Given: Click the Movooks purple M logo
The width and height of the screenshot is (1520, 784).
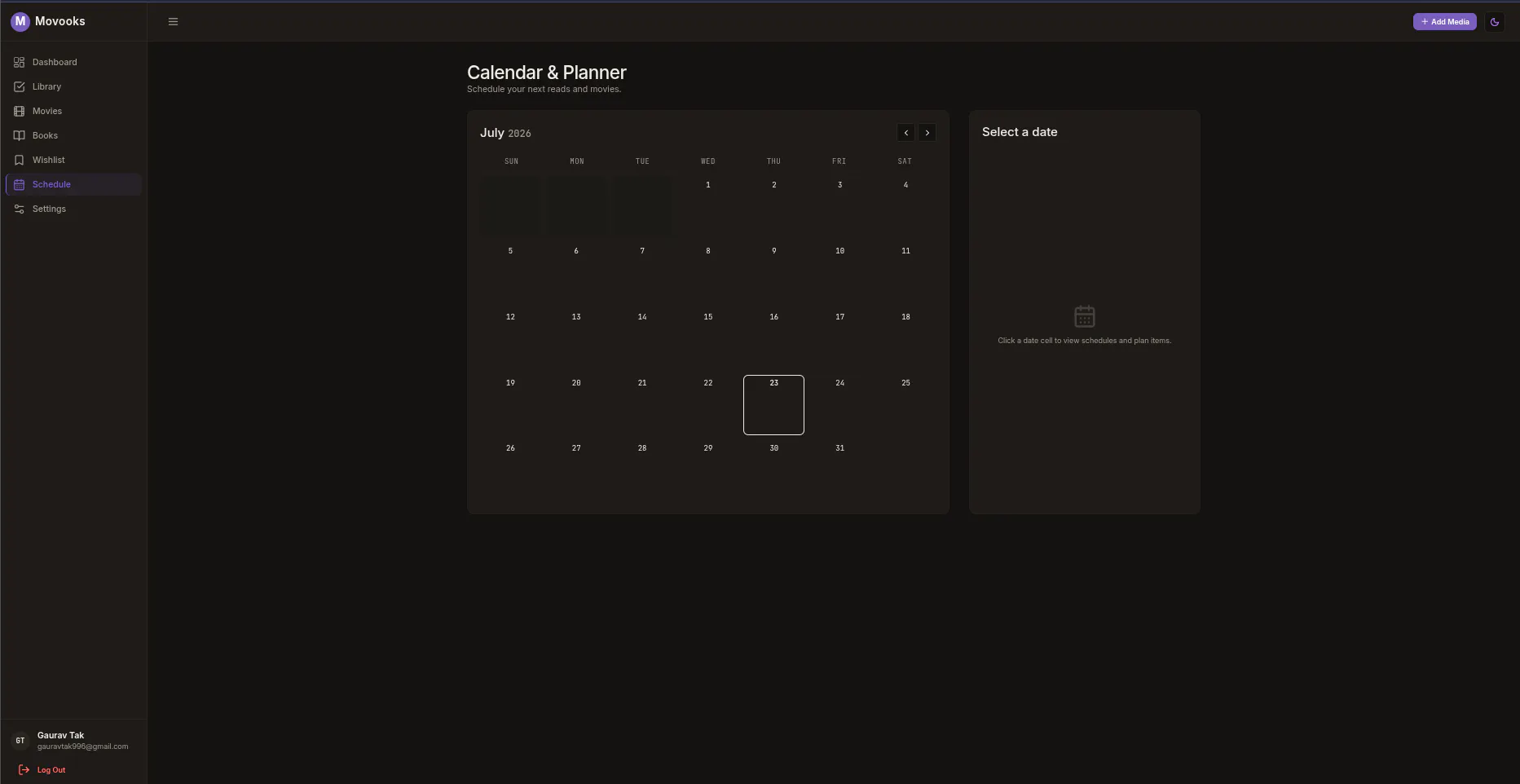Looking at the screenshot, I should click(x=20, y=21).
